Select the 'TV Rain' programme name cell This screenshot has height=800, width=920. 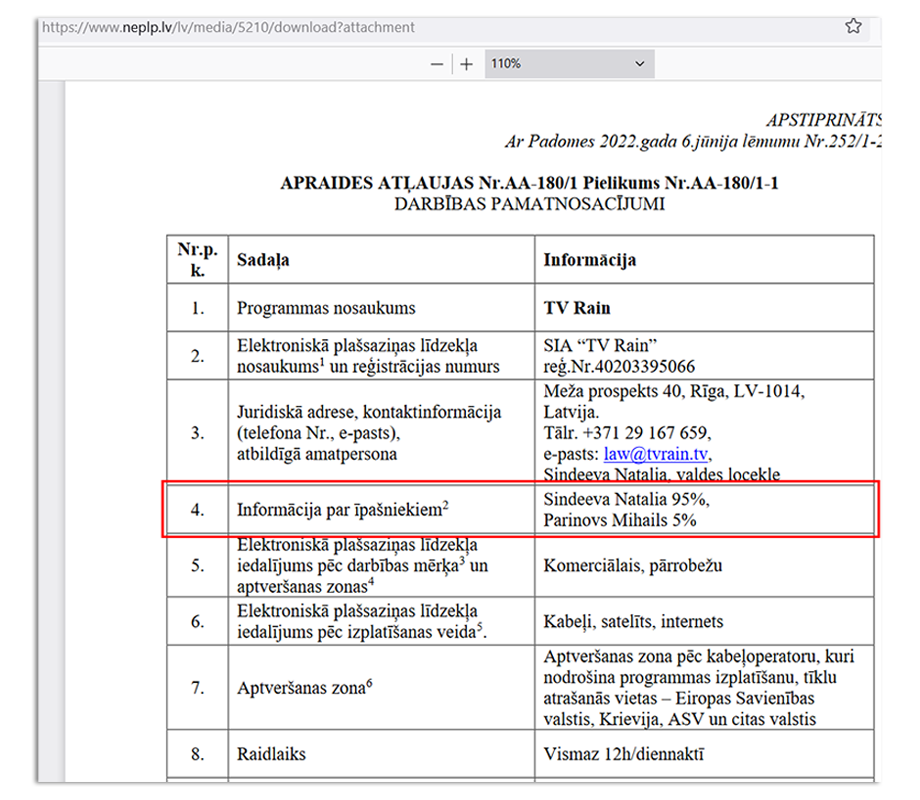coord(704,308)
